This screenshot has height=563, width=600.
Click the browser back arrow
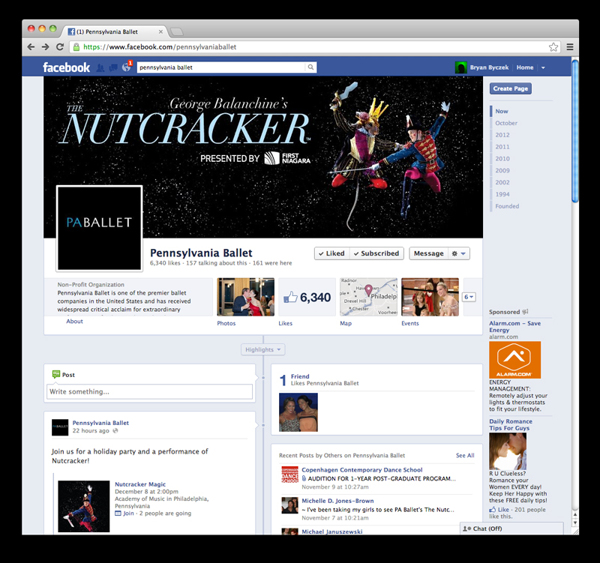tap(31, 47)
